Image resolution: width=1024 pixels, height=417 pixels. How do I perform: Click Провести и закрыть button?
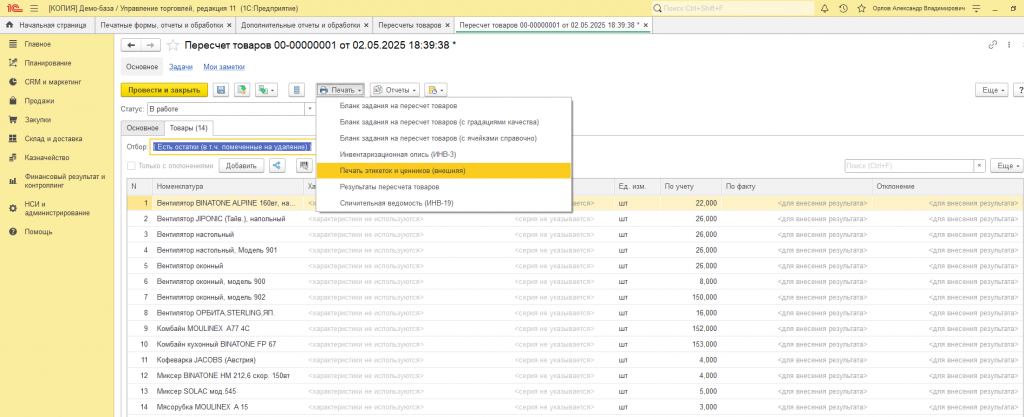165,90
